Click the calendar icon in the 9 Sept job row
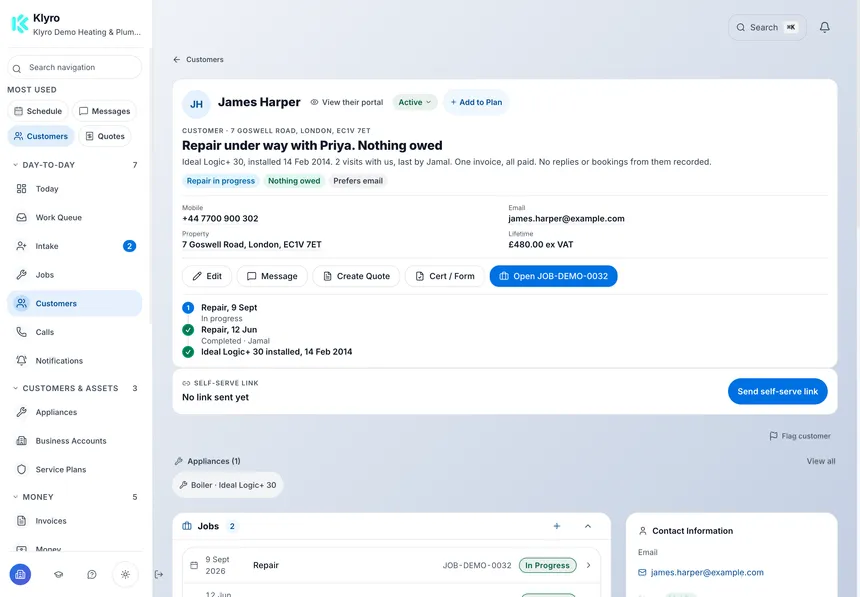The image size is (860, 597). [194, 565]
